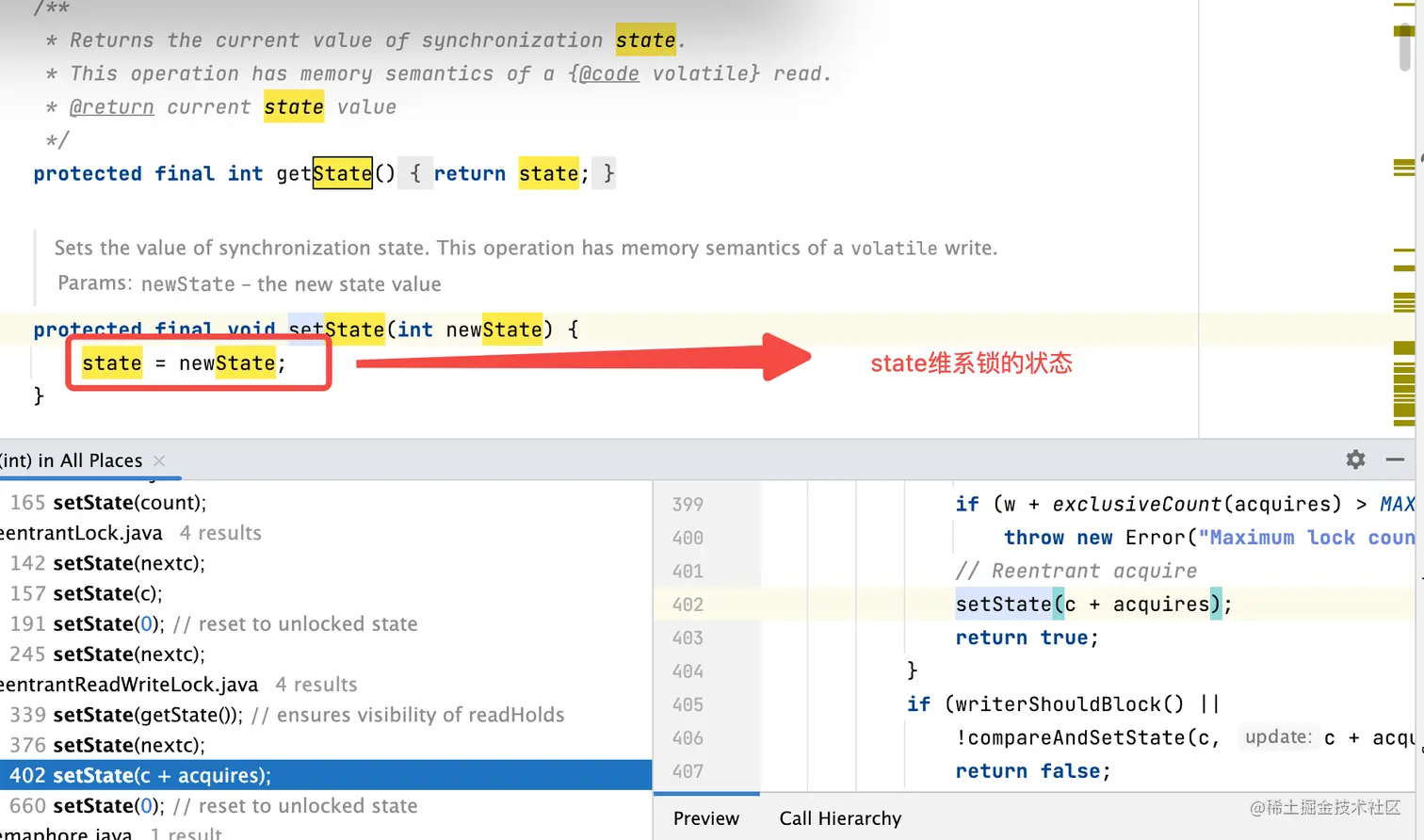Select result 402 setState(c + acquires);
Image resolution: width=1424 pixels, height=840 pixels.
click(326, 775)
